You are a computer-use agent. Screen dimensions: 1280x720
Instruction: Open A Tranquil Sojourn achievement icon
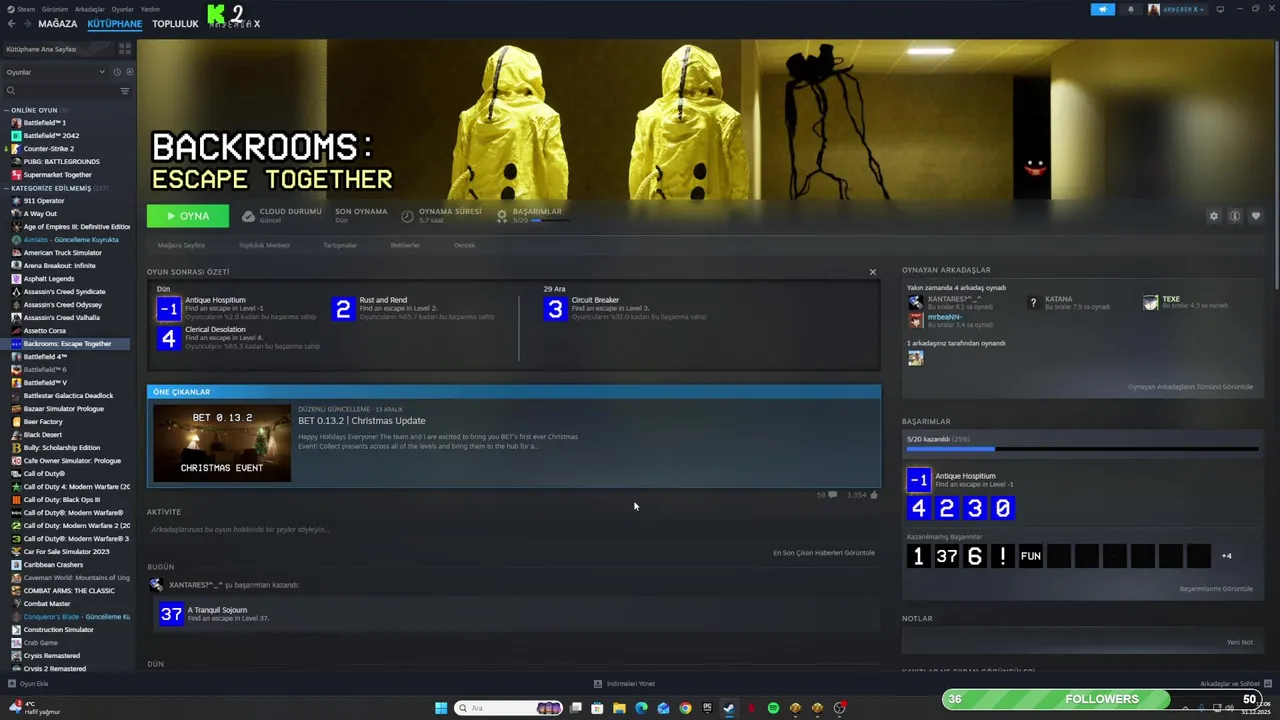(x=171, y=614)
